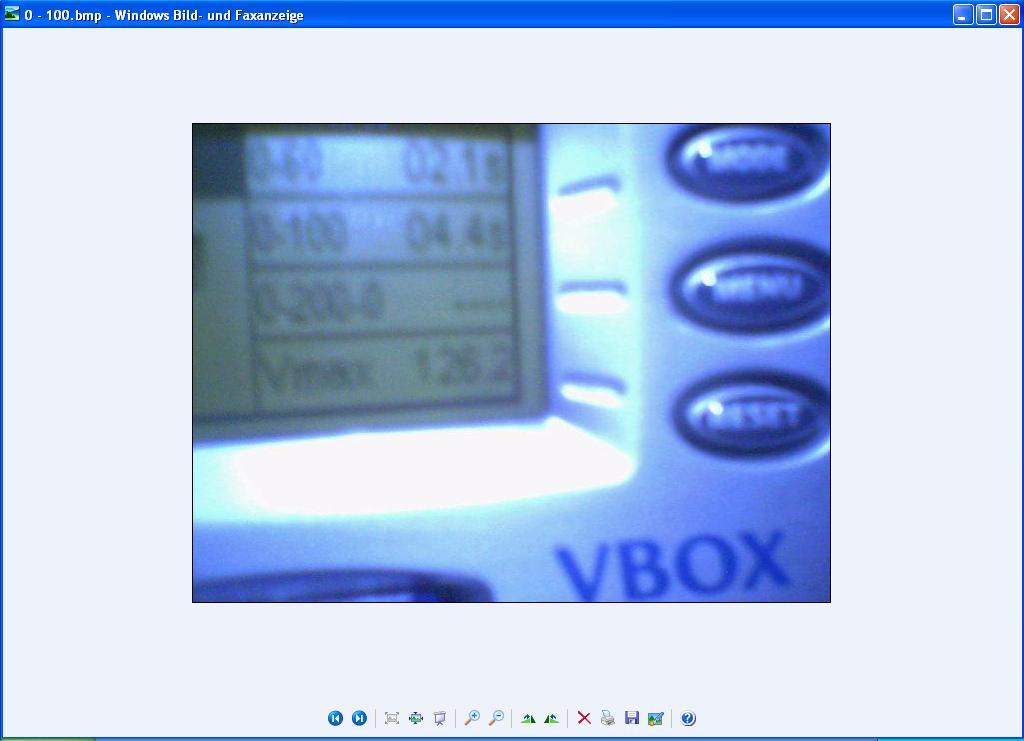1024x741 pixels.
Task: Go to the next image
Action: [x=359, y=718]
